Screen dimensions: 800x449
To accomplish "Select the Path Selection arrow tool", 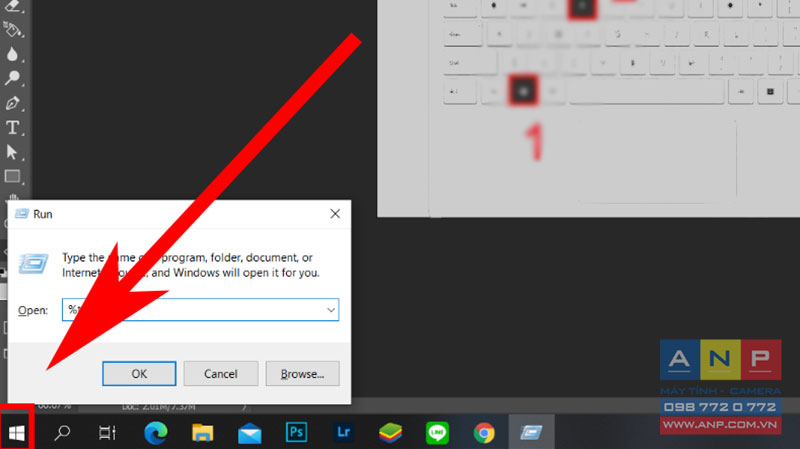I will pyautogui.click(x=12, y=152).
